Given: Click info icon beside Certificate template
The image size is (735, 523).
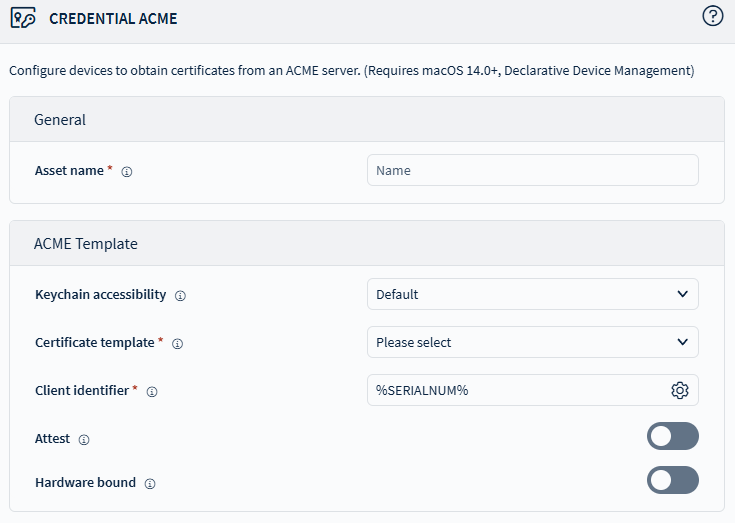Looking at the screenshot, I should [177, 343].
